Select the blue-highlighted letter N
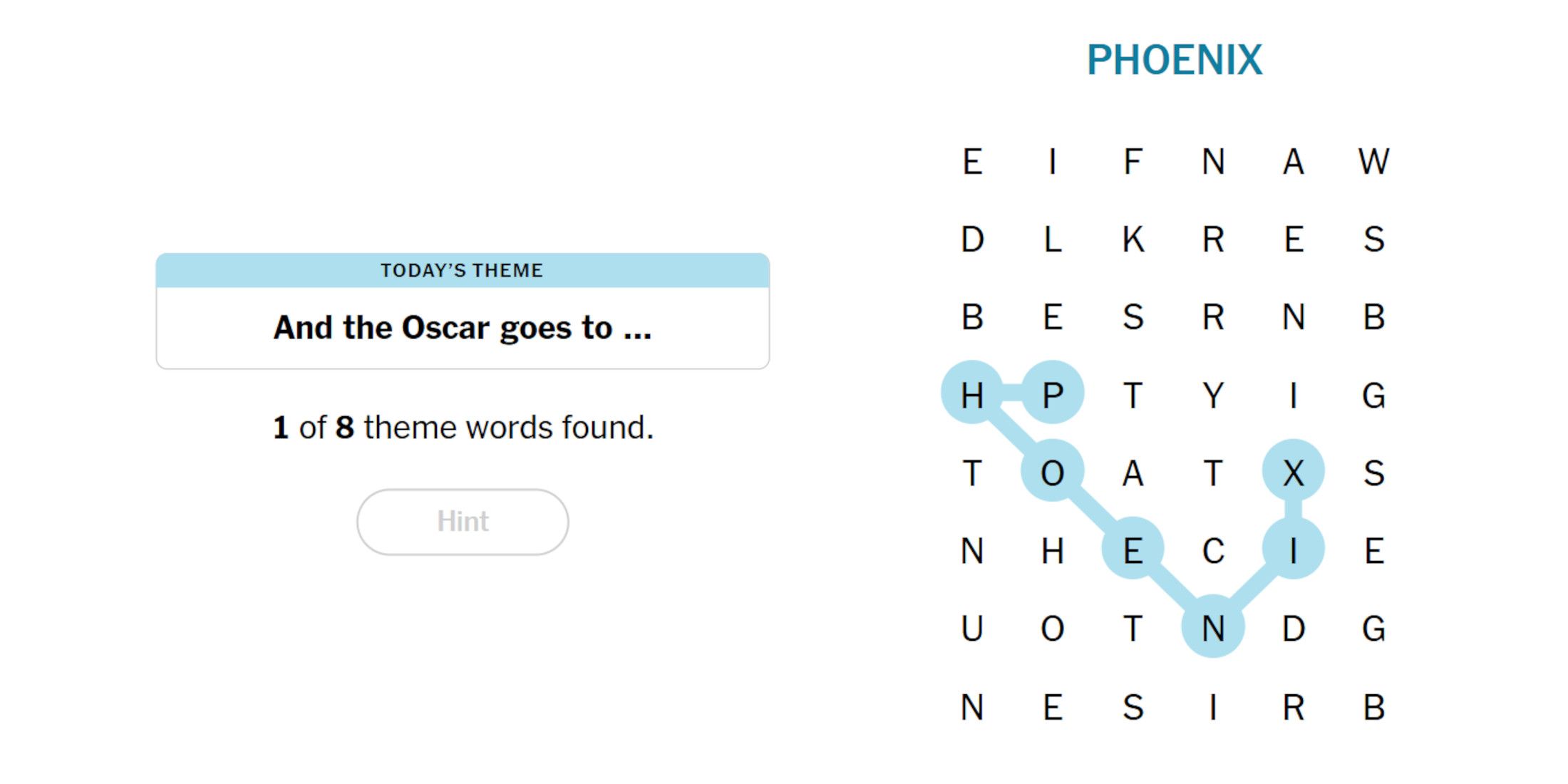 (1213, 629)
